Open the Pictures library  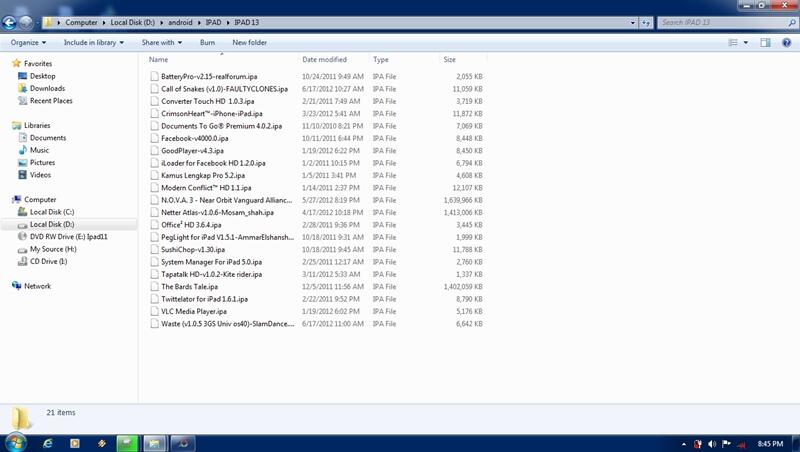click(42, 163)
